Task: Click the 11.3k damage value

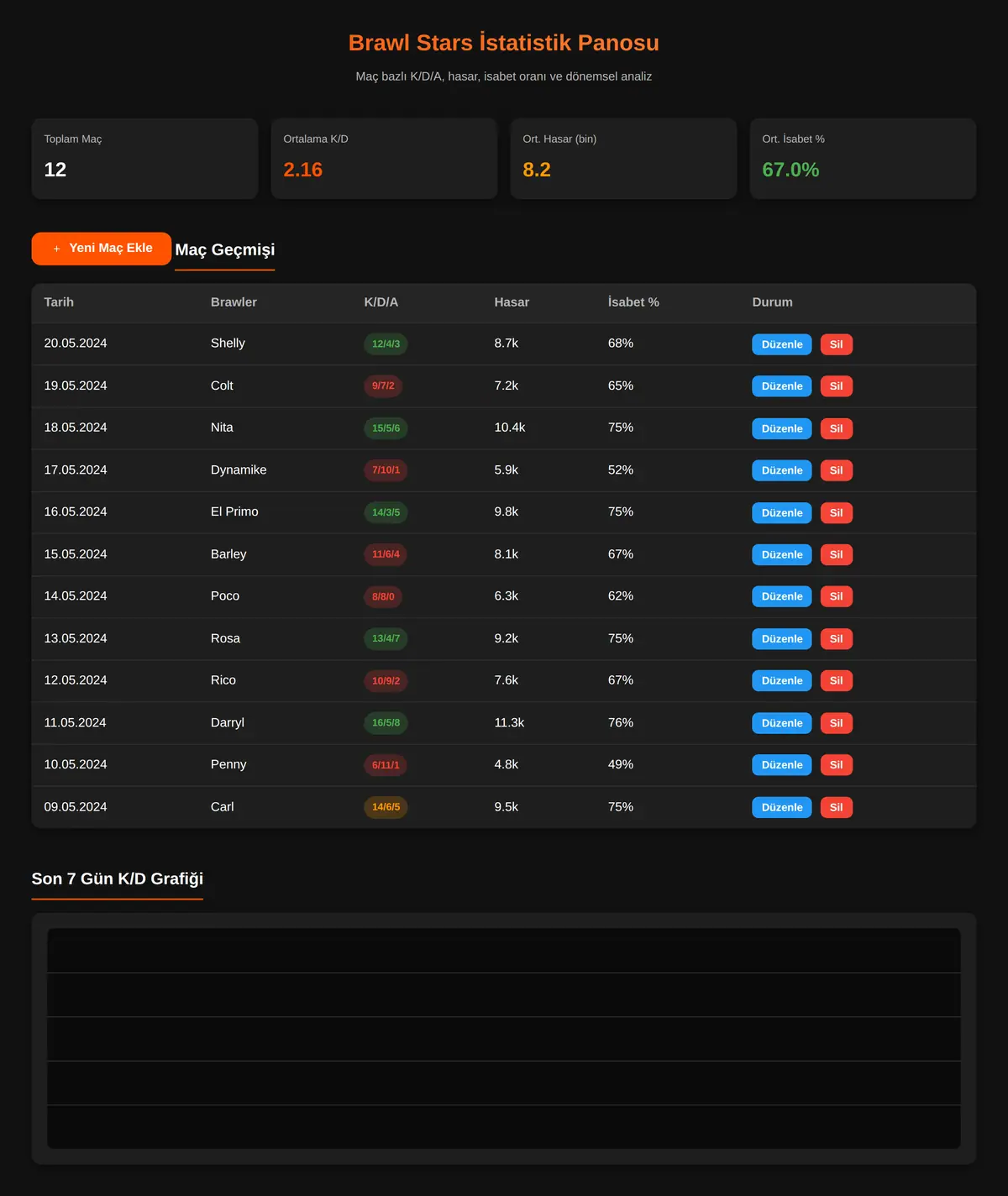Action: [x=509, y=722]
